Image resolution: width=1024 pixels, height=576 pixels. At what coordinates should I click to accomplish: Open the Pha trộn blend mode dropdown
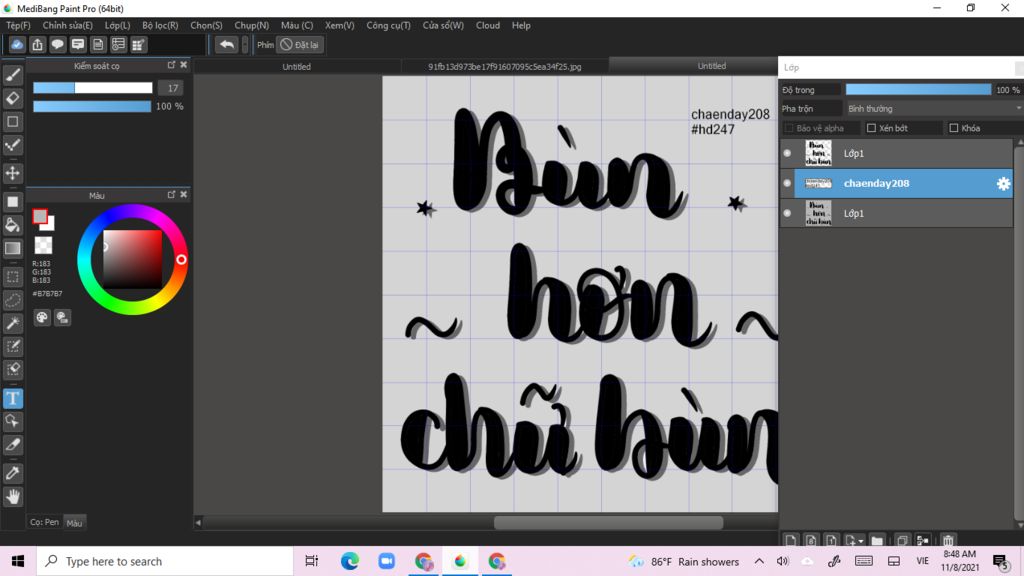[x=933, y=108]
